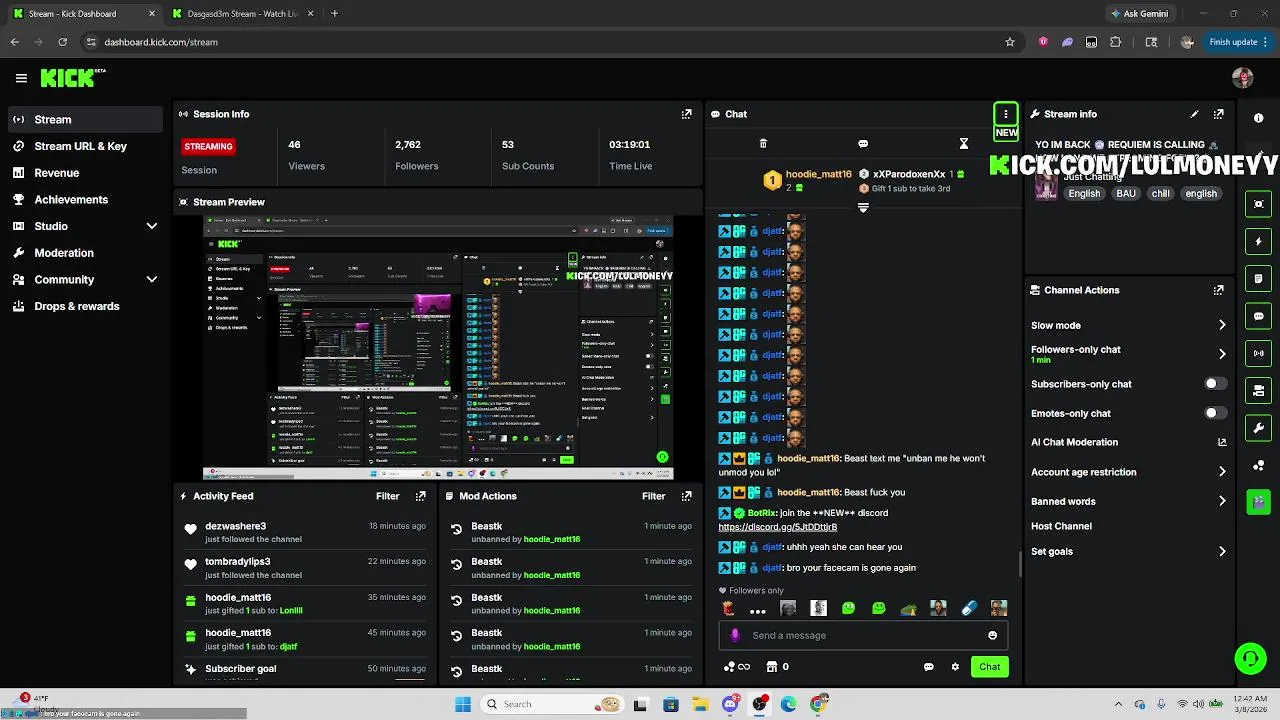
Task: Click the pepe frog emote in chat
Action: point(908,608)
